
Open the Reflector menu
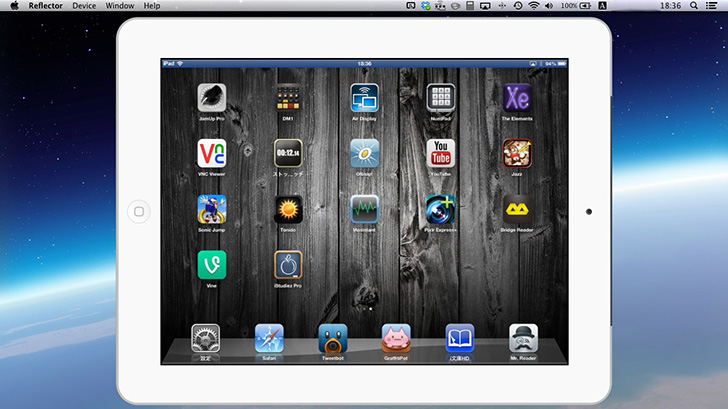point(46,6)
